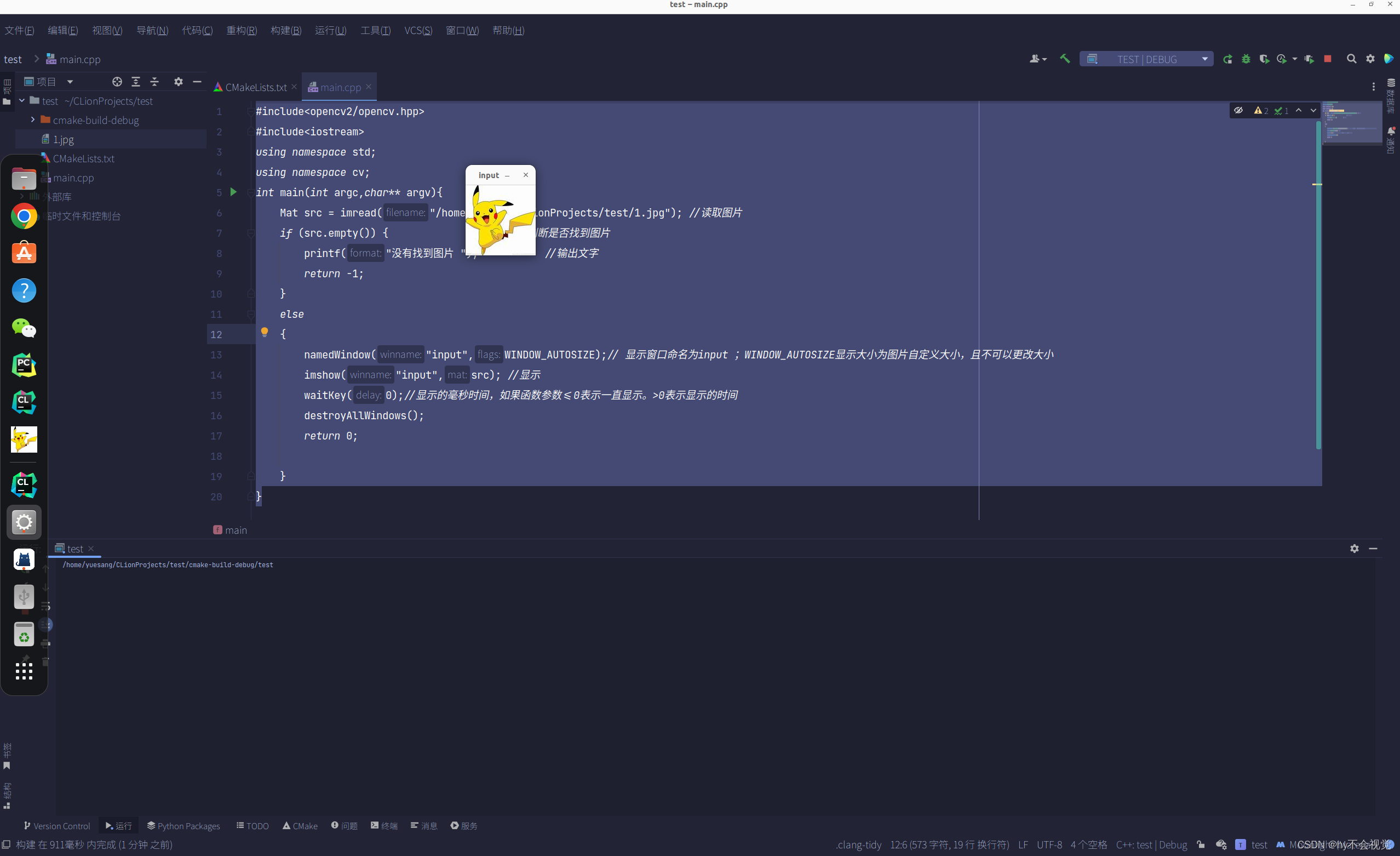This screenshot has width=1400, height=856.
Task: Click the yellow lightbulb intention icon
Action: click(x=264, y=332)
